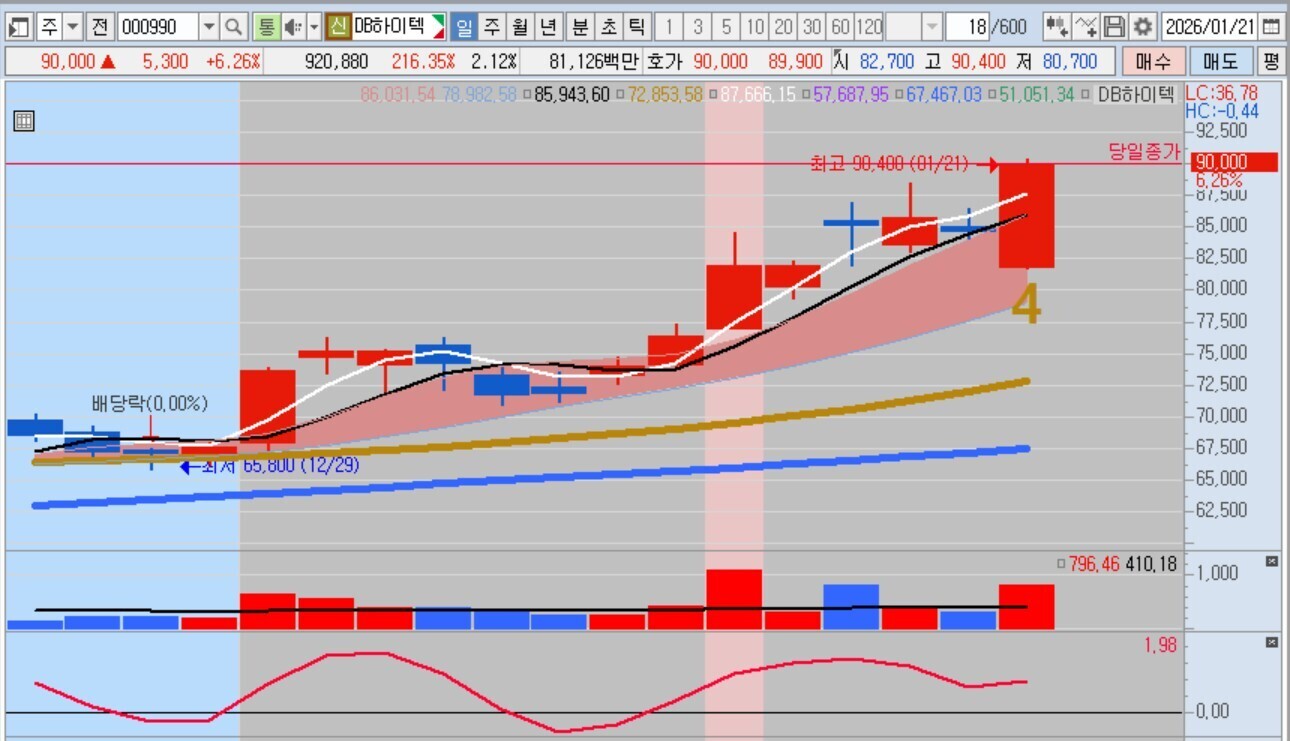
Task: Click the stock search magnifier icon
Action: tap(234, 26)
